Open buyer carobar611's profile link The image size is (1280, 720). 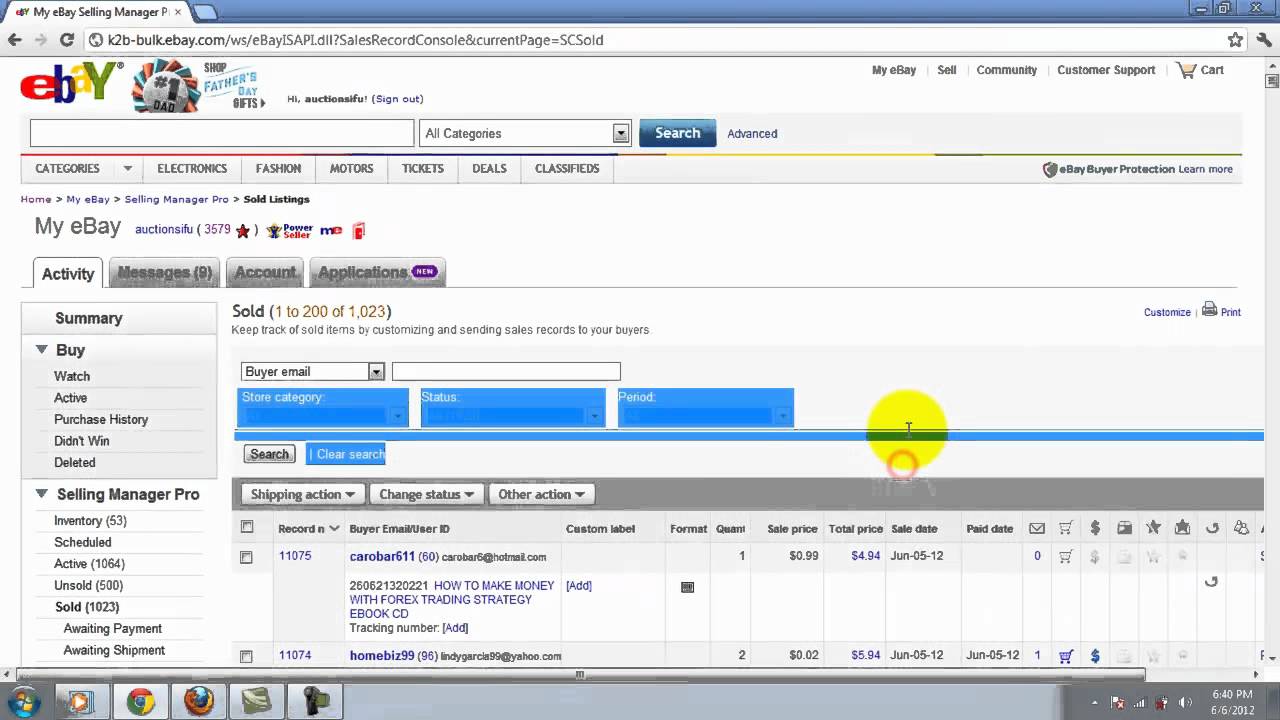382,556
